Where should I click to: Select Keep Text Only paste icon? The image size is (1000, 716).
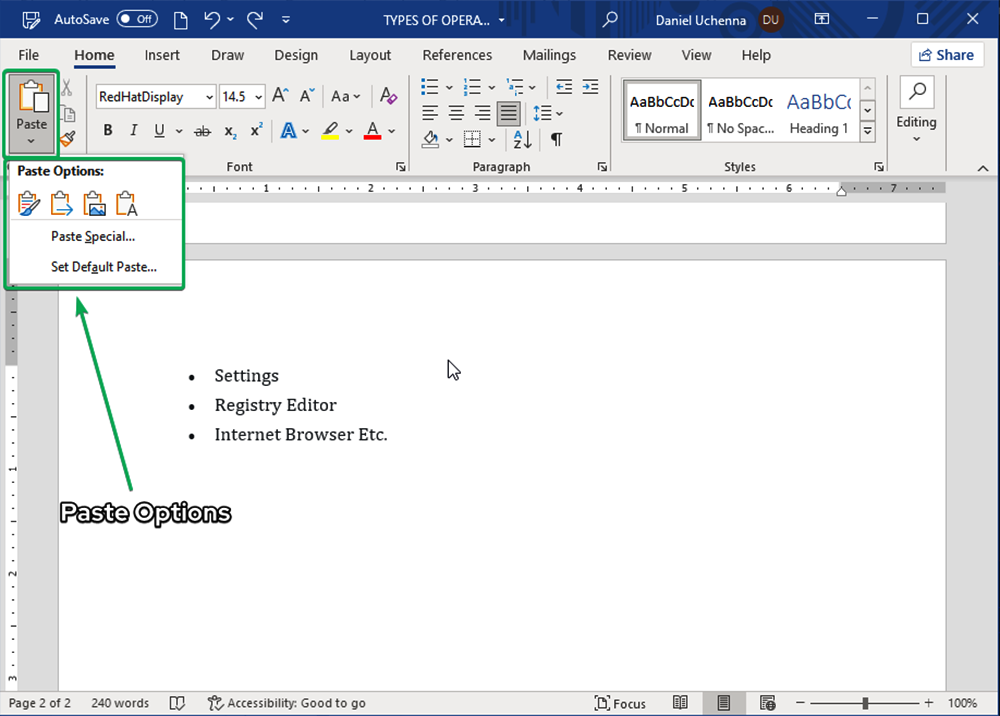[127, 204]
